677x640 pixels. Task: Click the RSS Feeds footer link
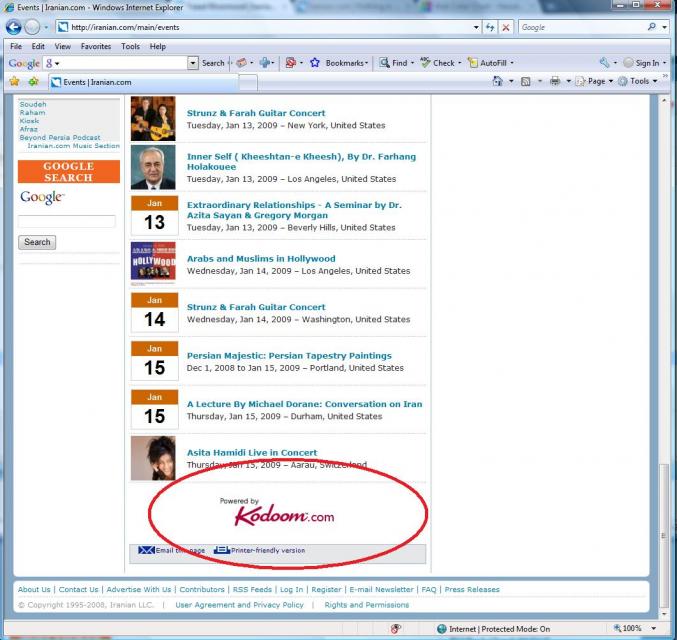pos(252,589)
